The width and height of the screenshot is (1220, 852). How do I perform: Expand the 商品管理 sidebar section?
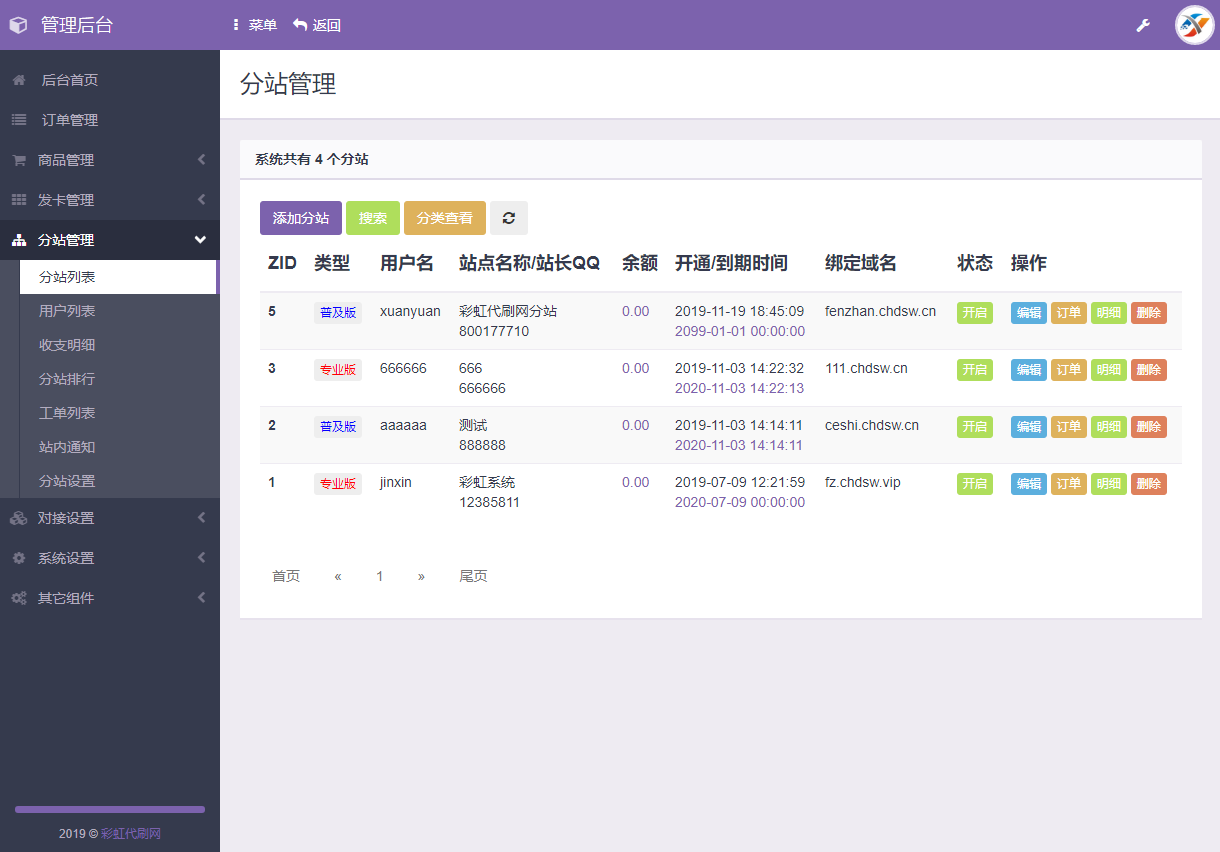(x=110, y=159)
